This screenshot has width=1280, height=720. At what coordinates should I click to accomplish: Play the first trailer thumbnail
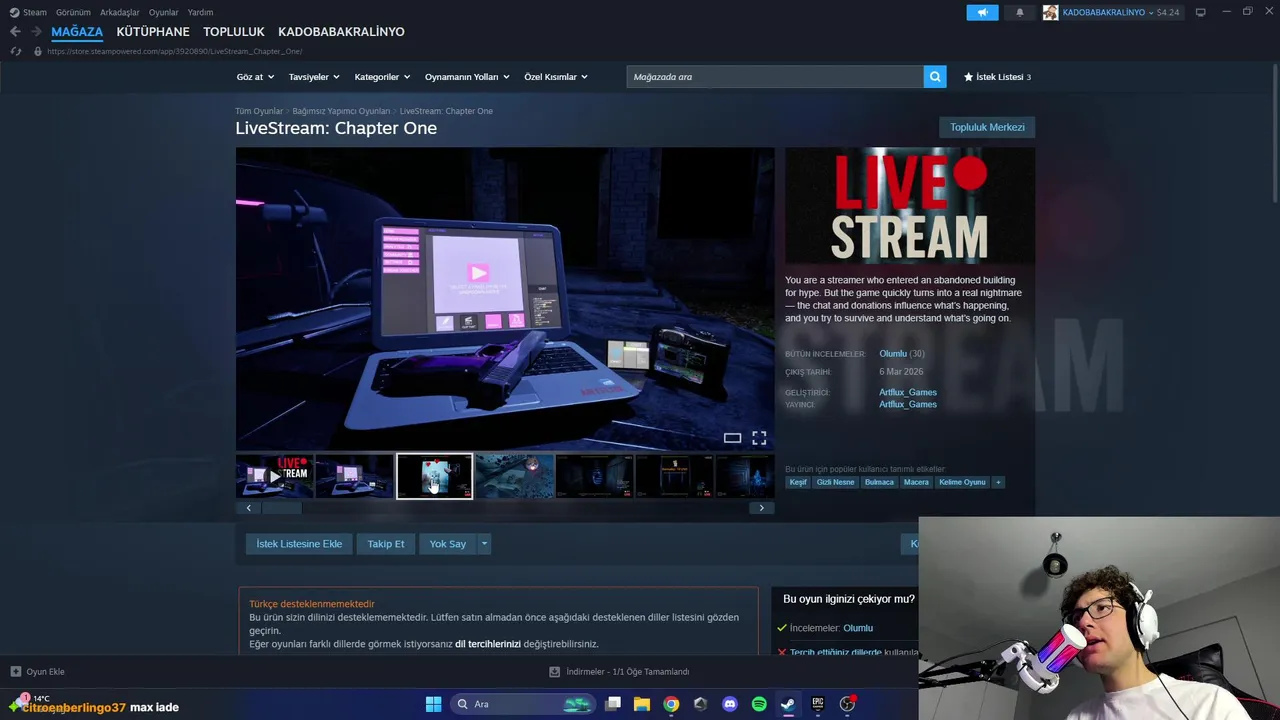(x=275, y=476)
